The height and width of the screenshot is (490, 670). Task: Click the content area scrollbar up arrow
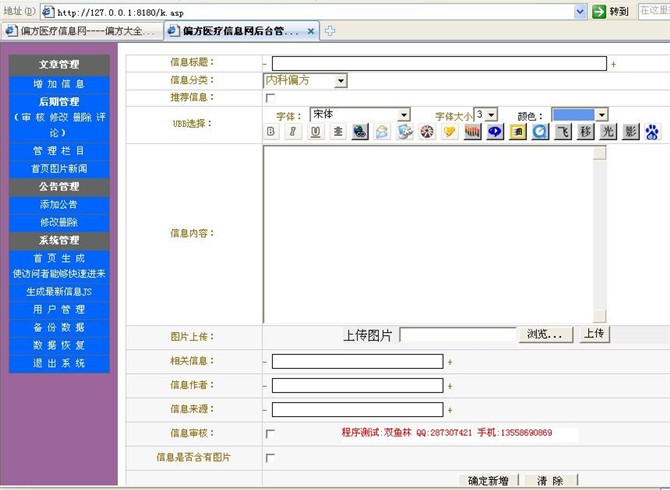point(600,153)
